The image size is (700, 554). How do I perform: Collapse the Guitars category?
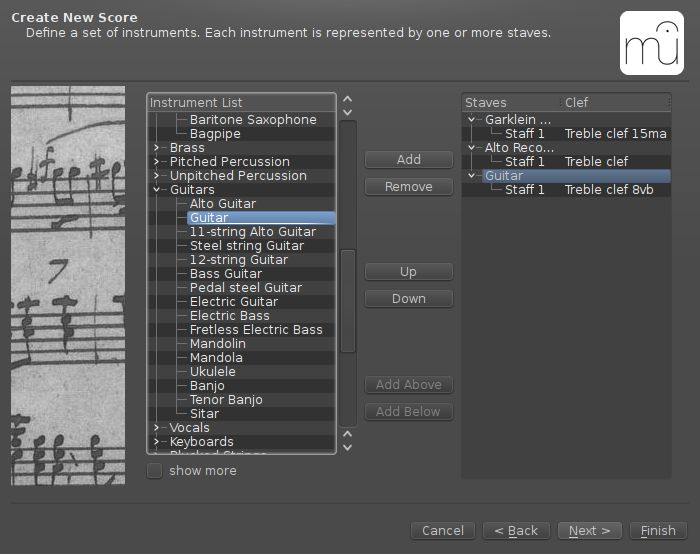click(157, 190)
